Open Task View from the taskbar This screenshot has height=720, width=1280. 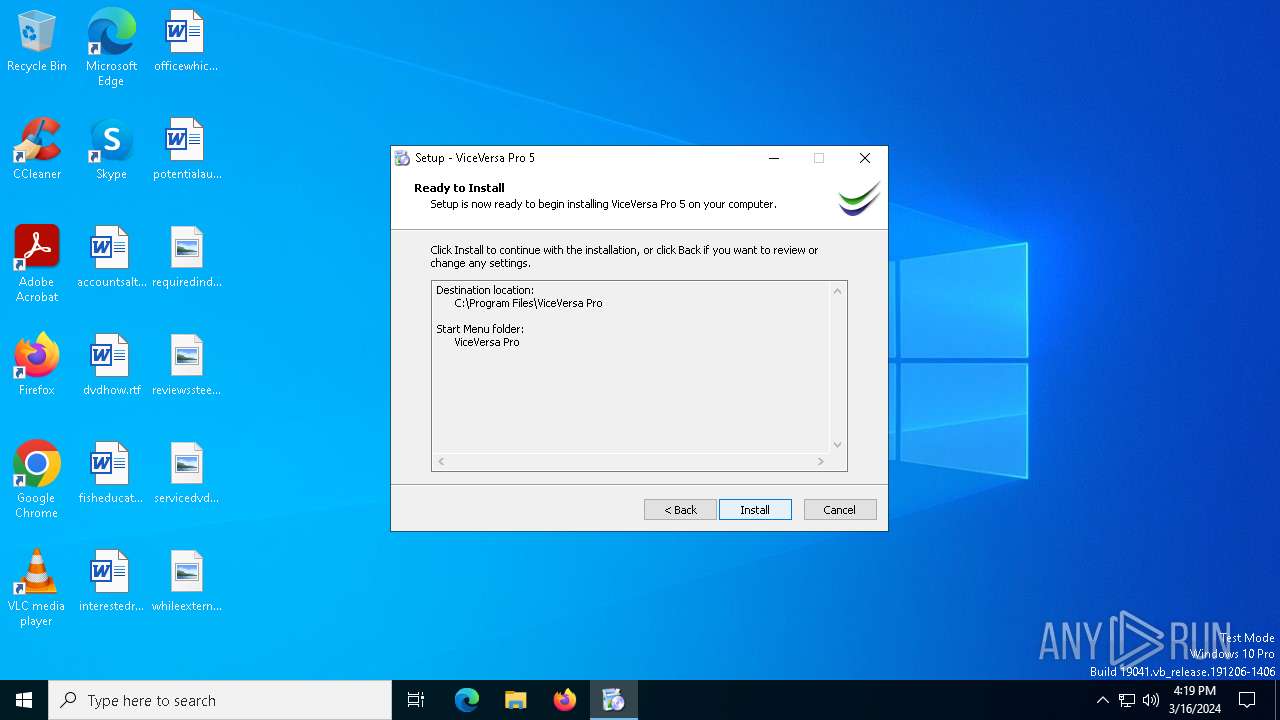click(416, 700)
